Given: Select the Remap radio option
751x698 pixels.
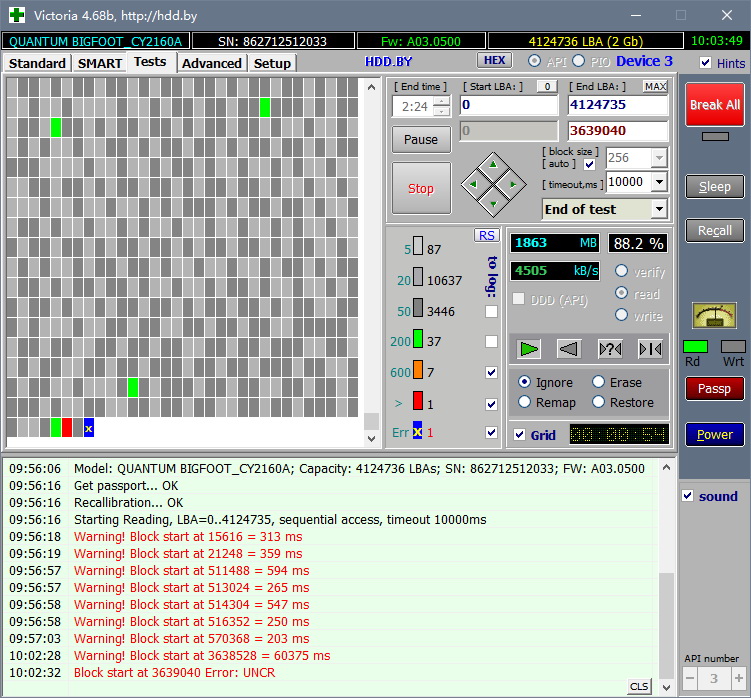Looking at the screenshot, I should (525, 402).
